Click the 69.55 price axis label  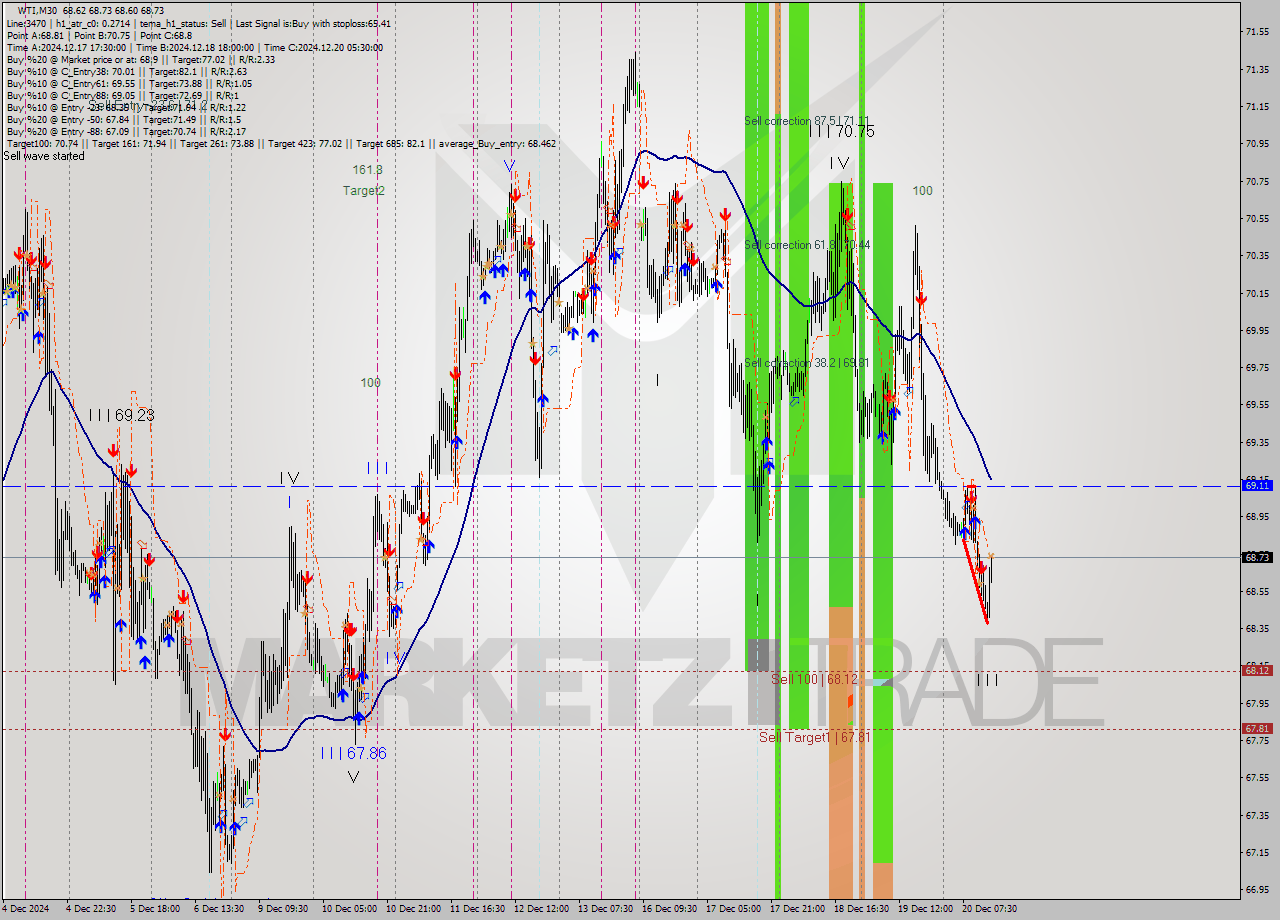[1257, 405]
